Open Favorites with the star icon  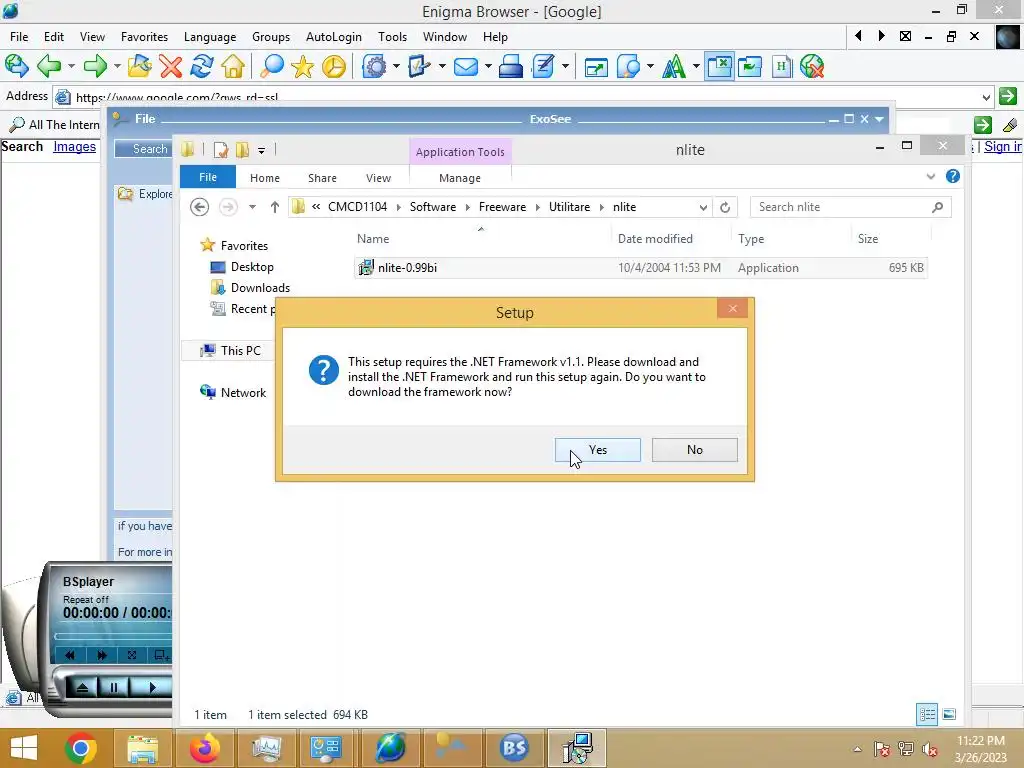302,66
